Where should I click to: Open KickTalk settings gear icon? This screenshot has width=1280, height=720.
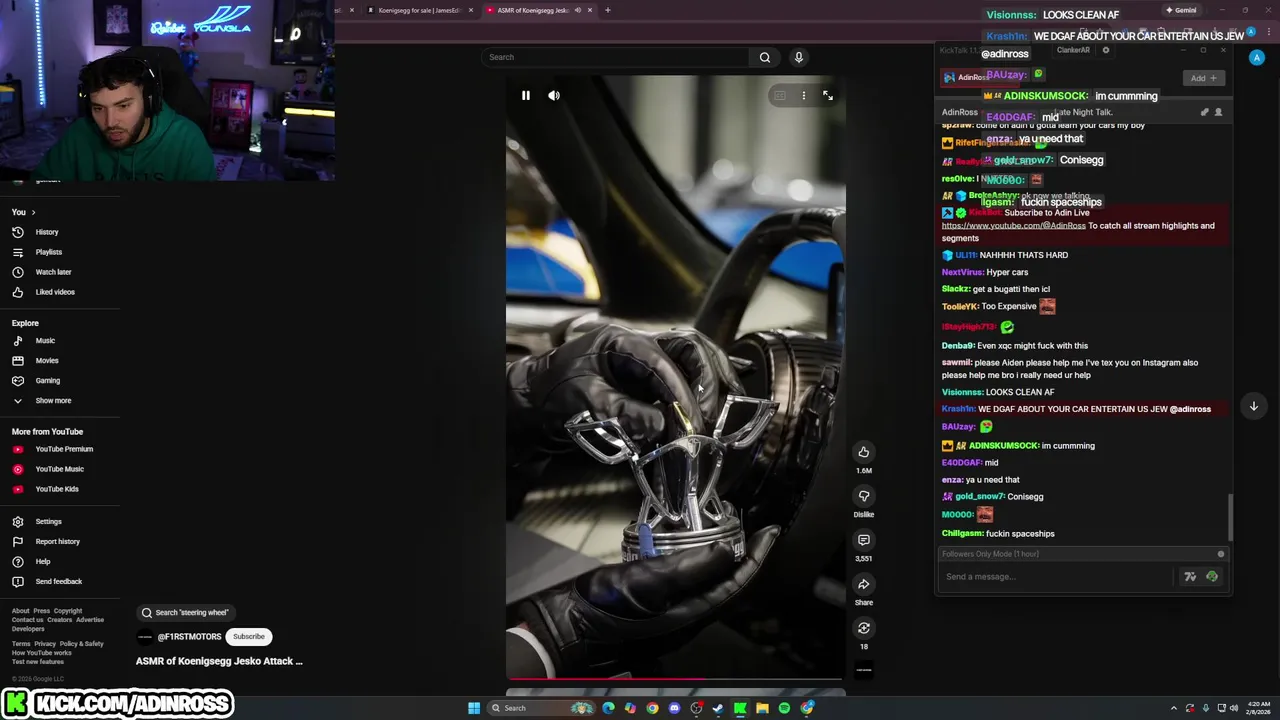[x=1106, y=50]
